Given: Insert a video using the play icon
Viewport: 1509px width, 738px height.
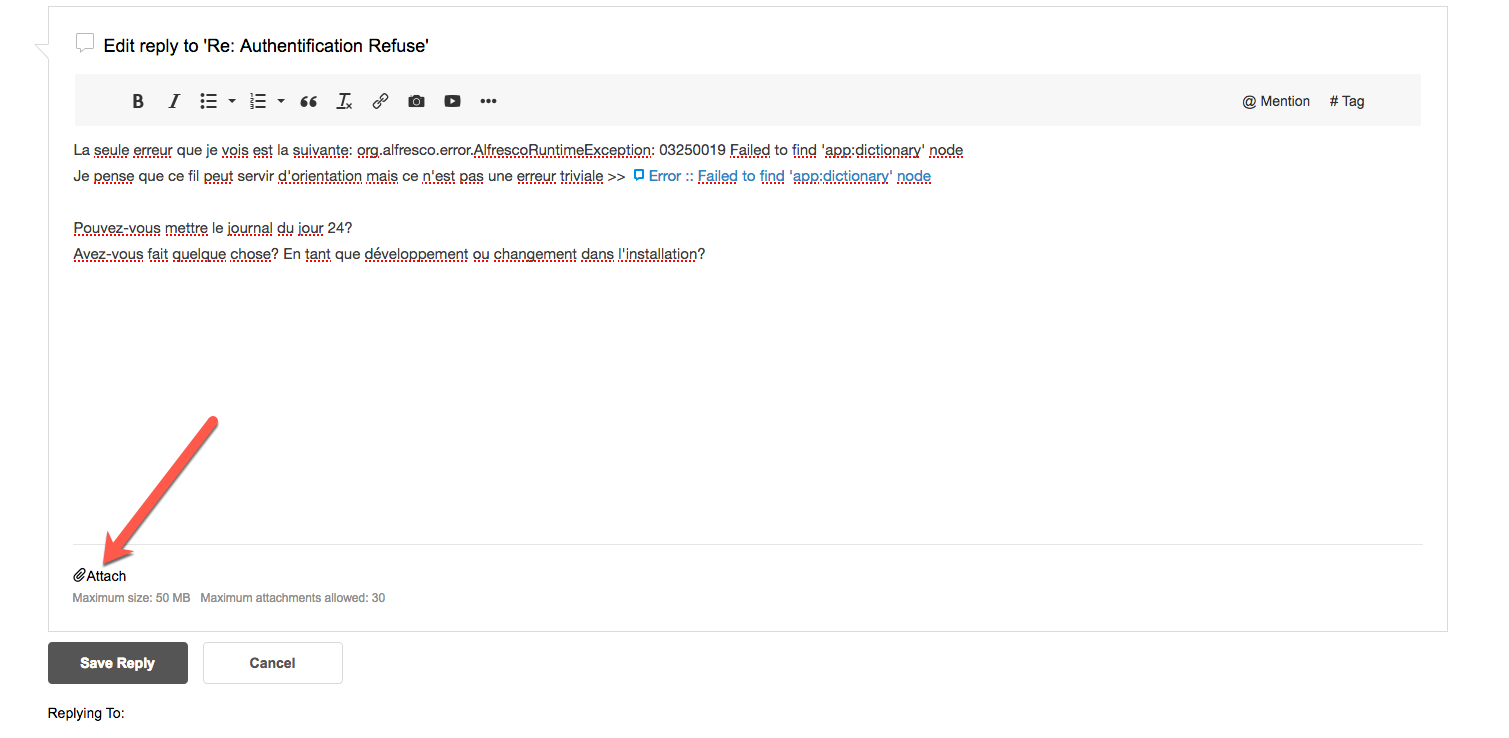Looking at the screenshot, I should [452, 101].
